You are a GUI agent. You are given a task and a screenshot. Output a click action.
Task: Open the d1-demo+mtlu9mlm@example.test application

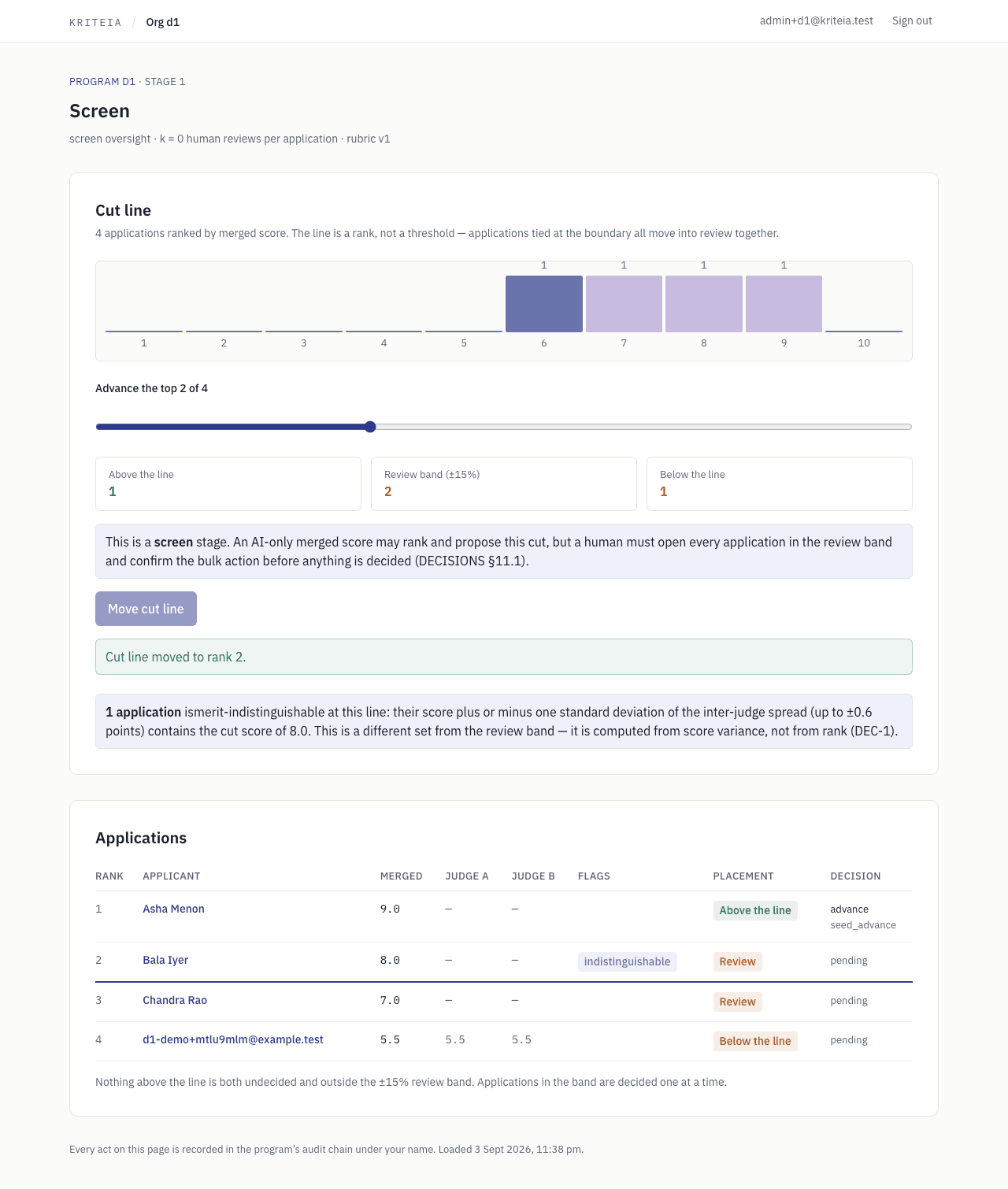click(233, 1039)
